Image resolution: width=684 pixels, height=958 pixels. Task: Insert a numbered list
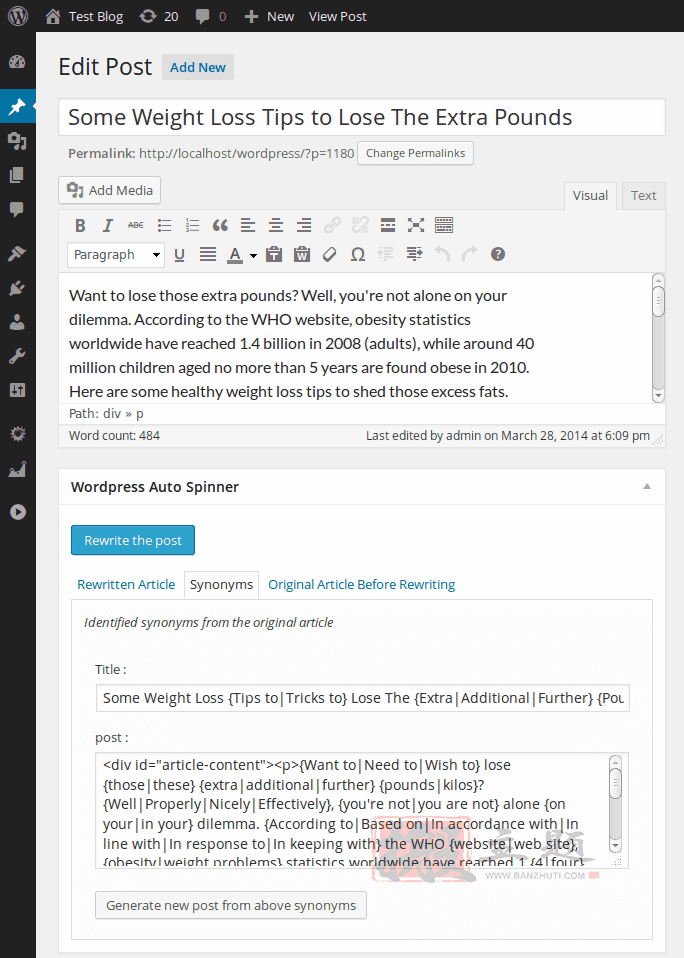(x=192, y=225)
